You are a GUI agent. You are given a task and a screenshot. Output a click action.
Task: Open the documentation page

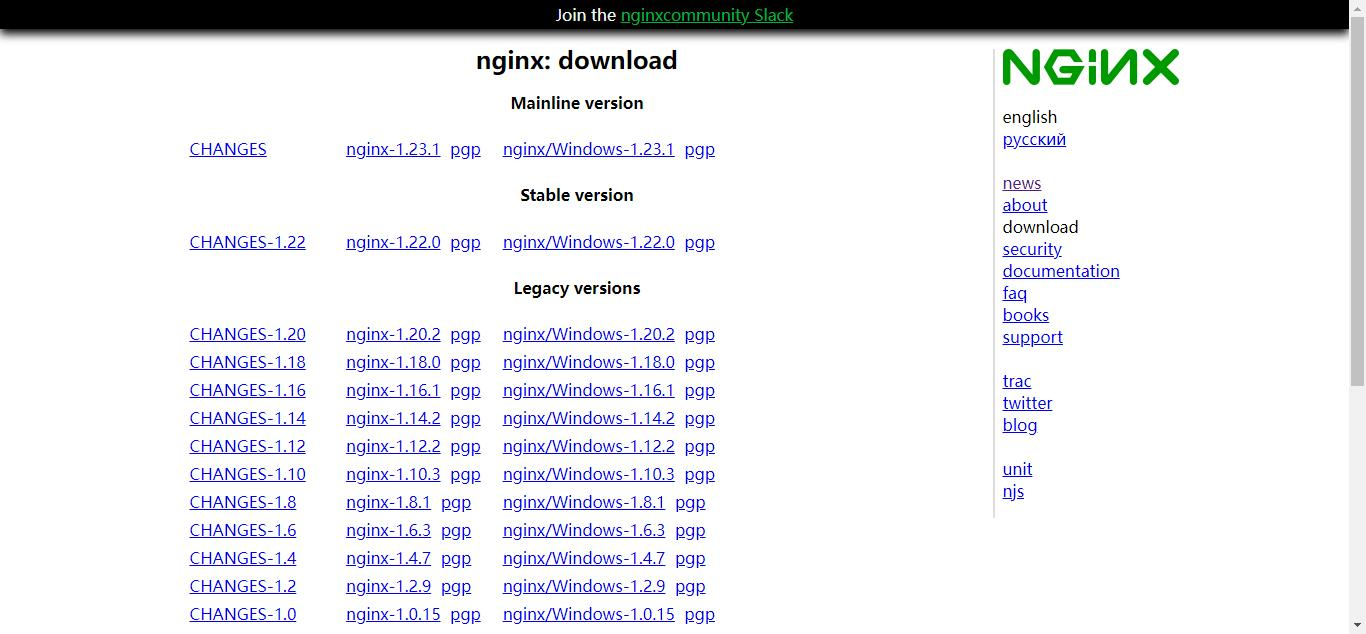tap(1061, 271)
